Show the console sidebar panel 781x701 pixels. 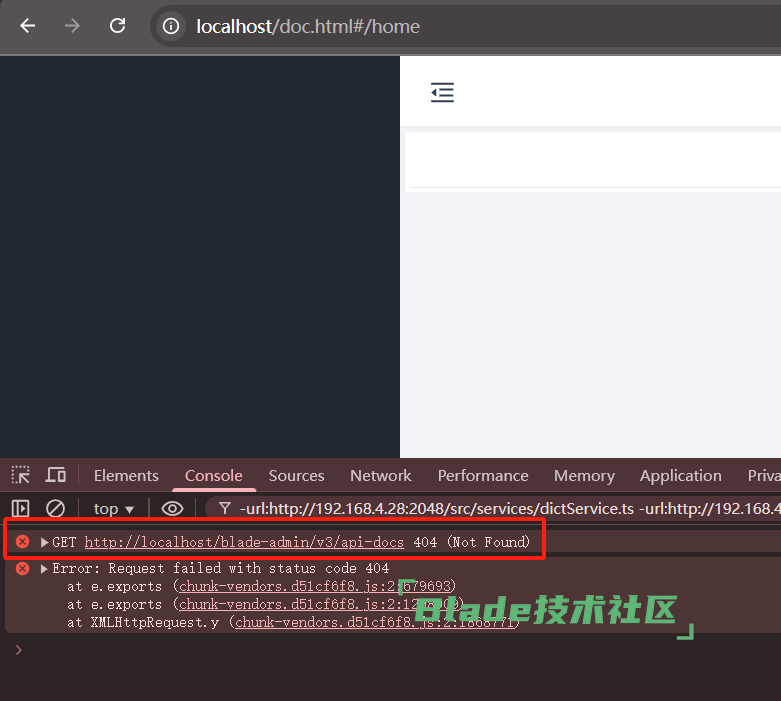click(x=21, y=508)
